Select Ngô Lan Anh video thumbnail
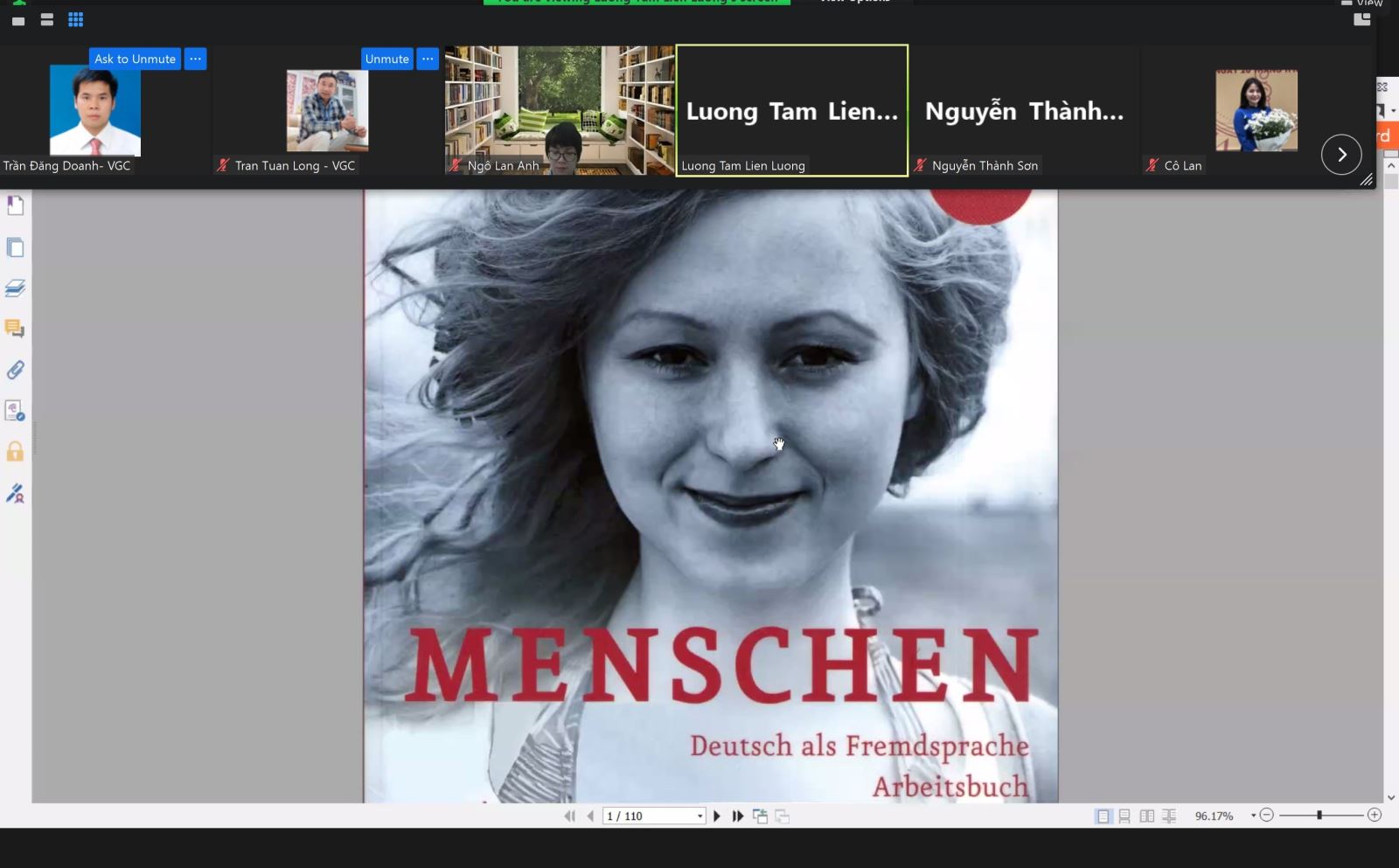The width and height of the screenshot is (1399, 868). point(560,110)
